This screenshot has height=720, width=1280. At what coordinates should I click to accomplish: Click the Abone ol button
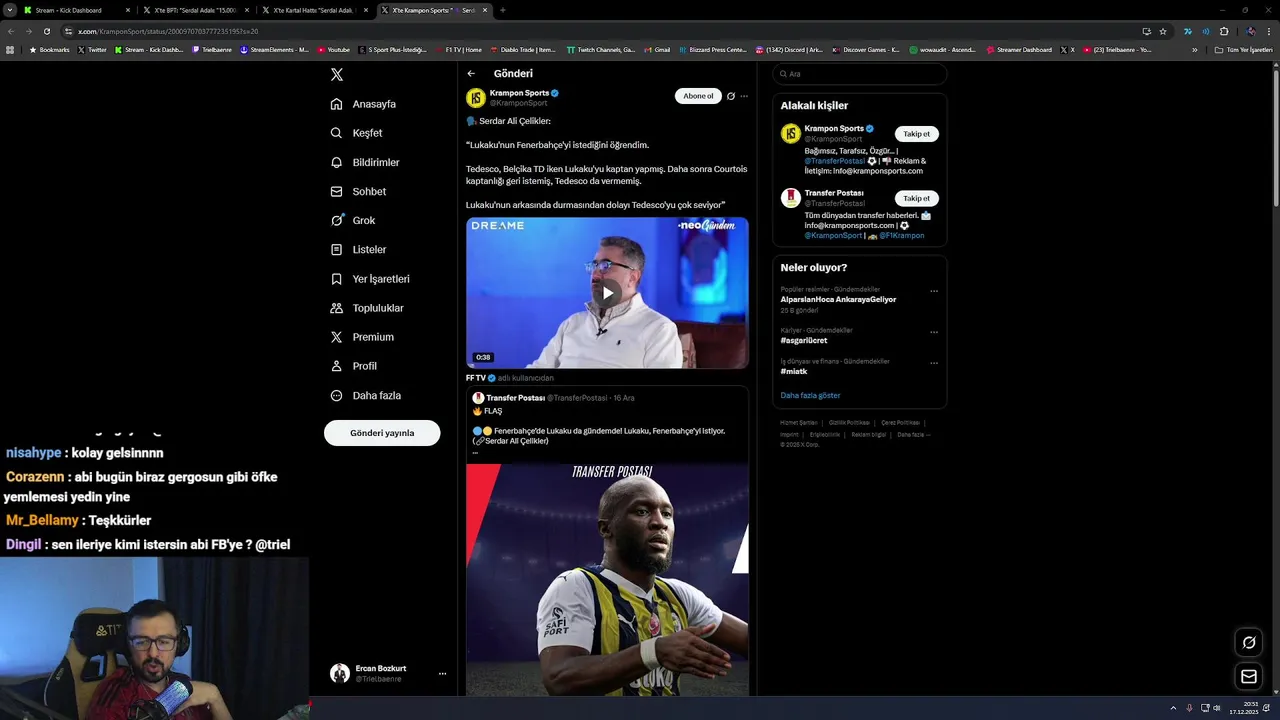tap(698, 96)
